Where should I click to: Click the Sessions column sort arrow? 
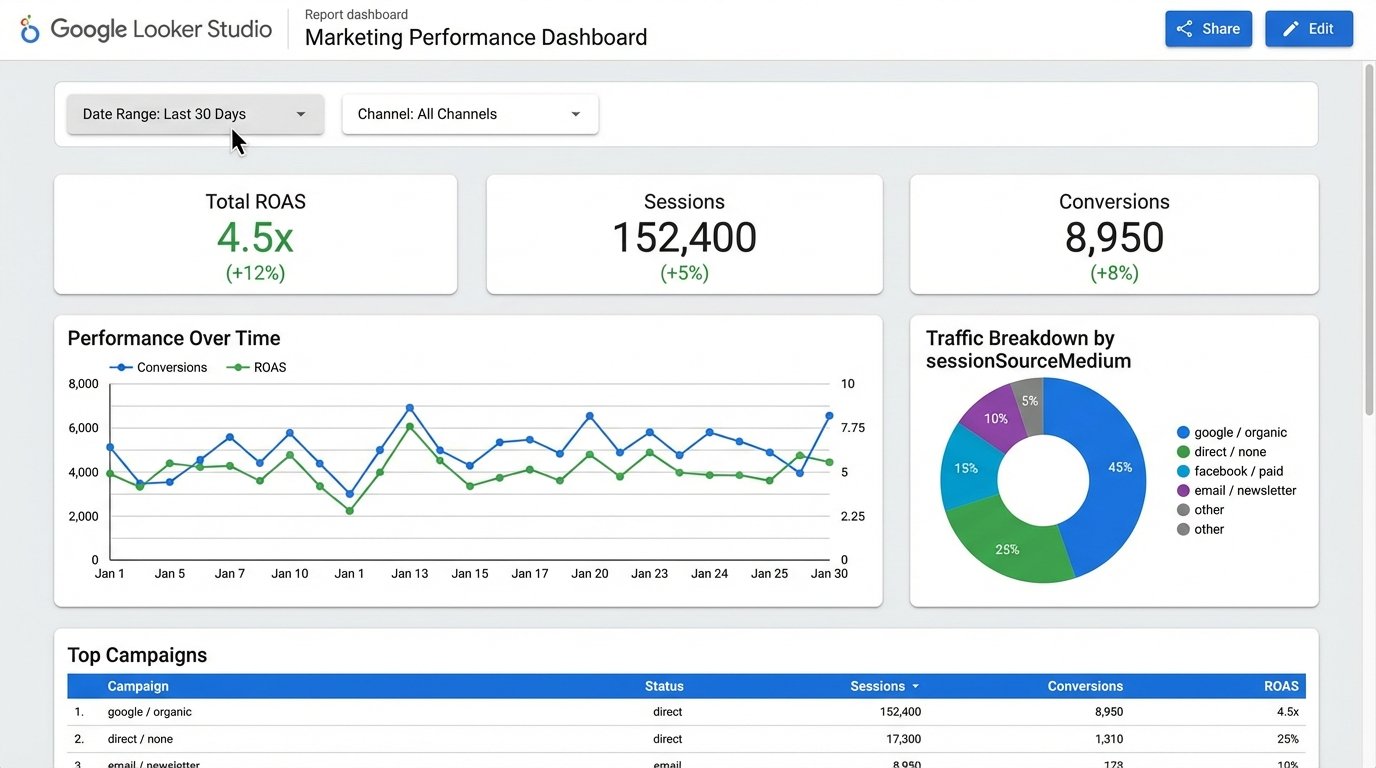(x=915, y=686)
